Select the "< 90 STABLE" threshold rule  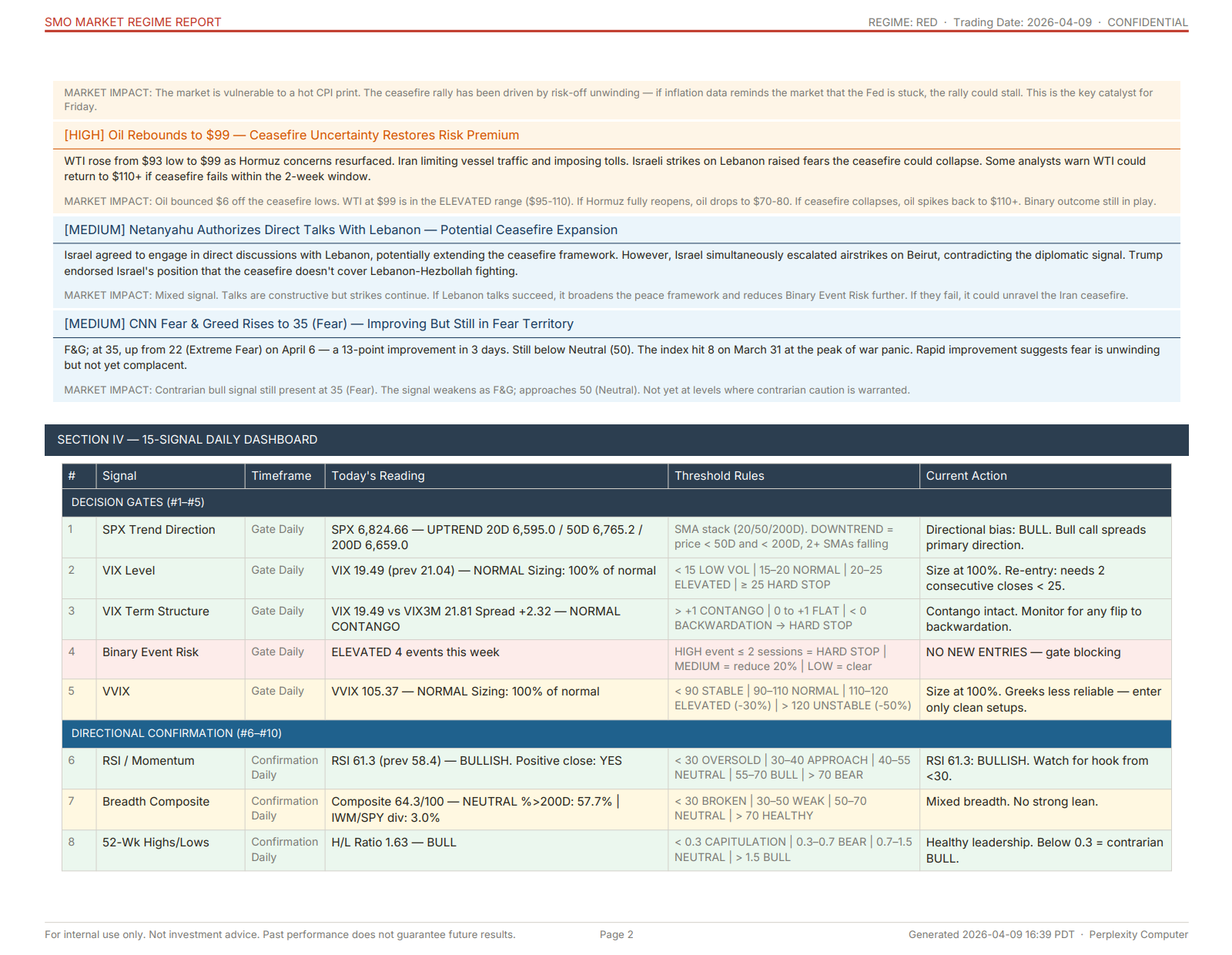coord(792,699)
